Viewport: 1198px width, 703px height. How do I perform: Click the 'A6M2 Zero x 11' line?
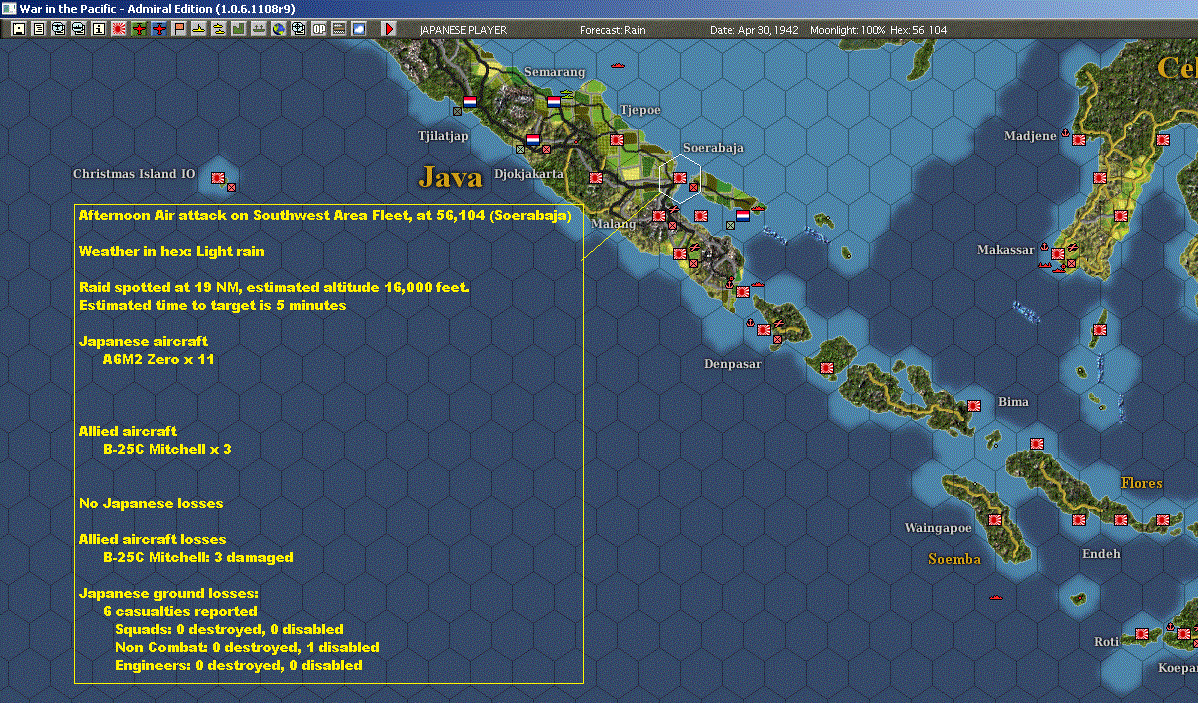(x=159, y=359)
